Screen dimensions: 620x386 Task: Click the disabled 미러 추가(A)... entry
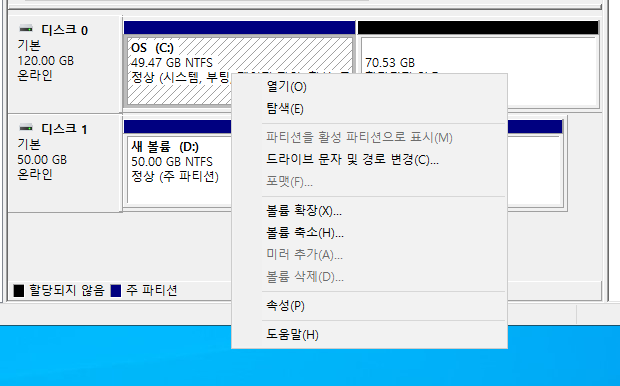tap(369, 254)
